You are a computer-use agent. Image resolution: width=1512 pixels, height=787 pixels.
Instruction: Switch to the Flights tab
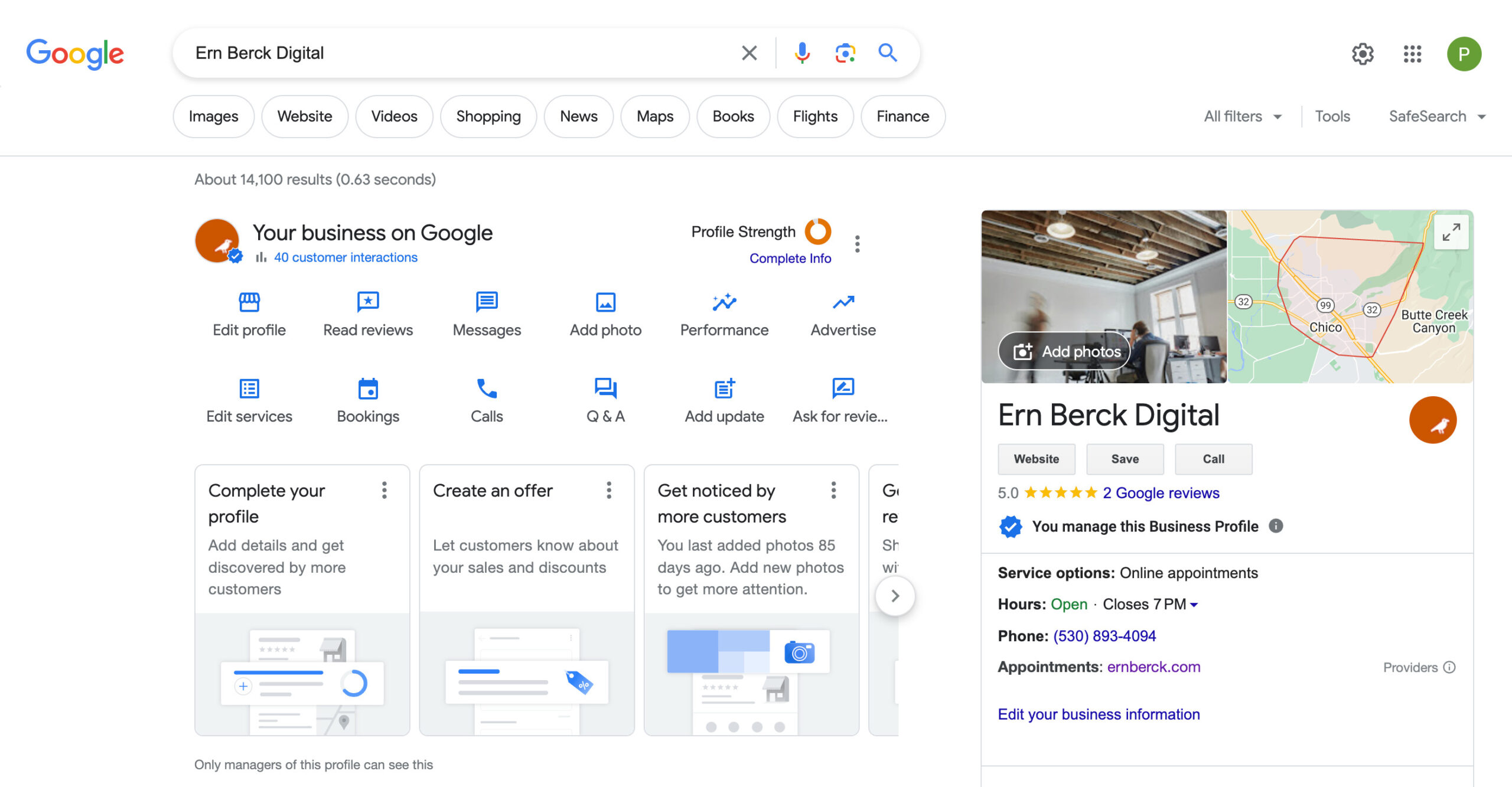pyautogui.click(x=815, y=116)
